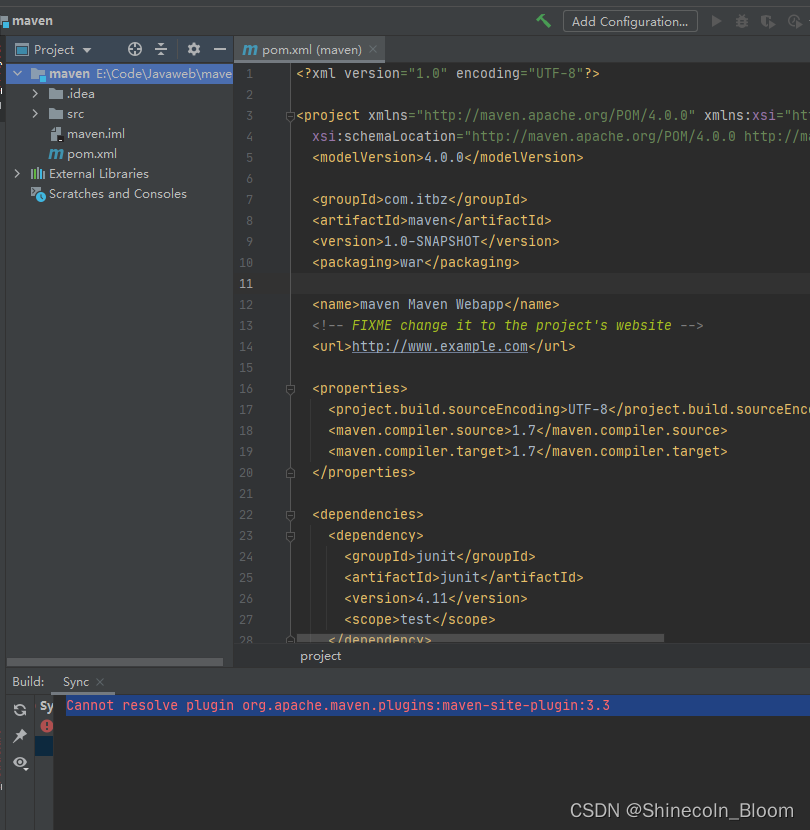Screen dimensions: 810x830
Task: Toggle the pin tab icon
Action: (x=20, y=735)
